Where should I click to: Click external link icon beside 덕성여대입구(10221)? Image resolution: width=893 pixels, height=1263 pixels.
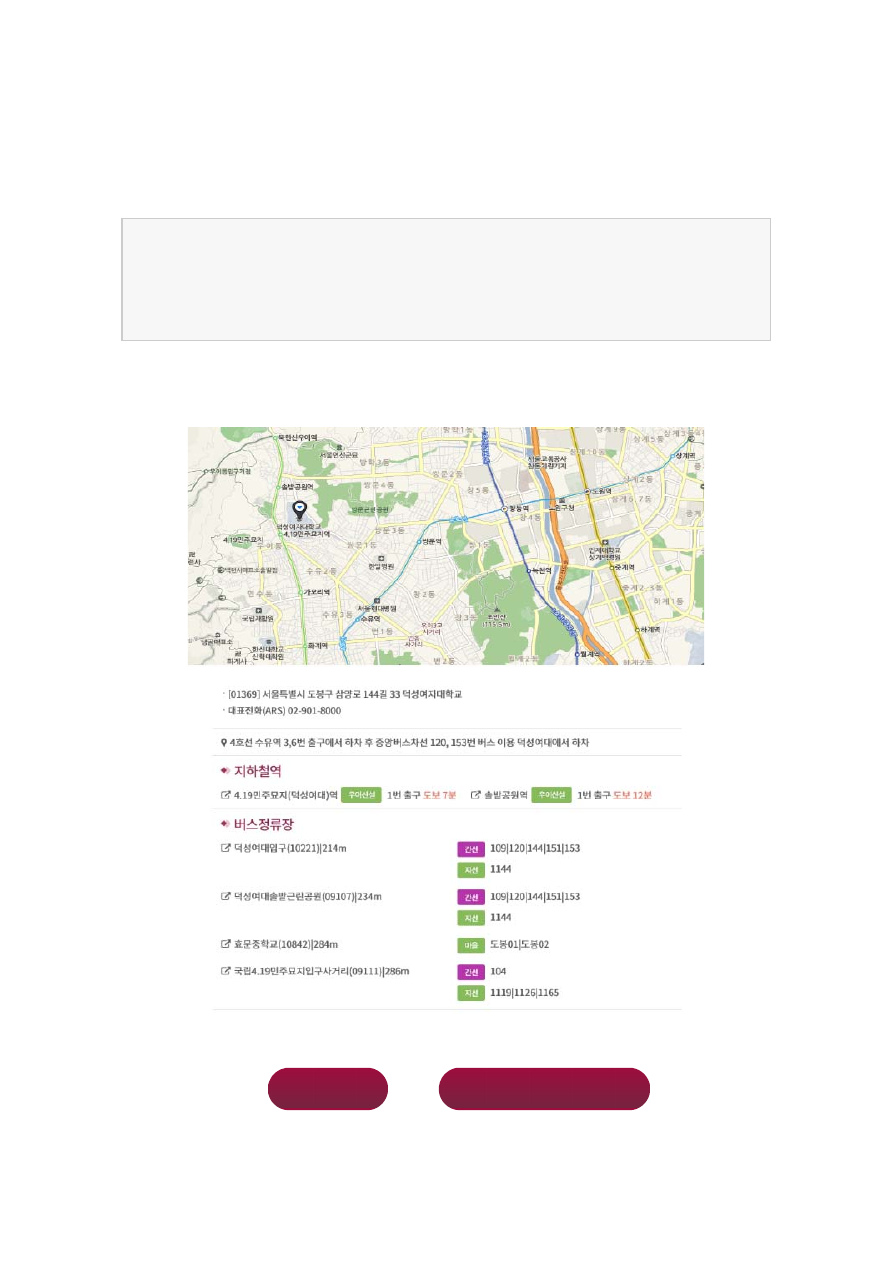coord(225,848)
